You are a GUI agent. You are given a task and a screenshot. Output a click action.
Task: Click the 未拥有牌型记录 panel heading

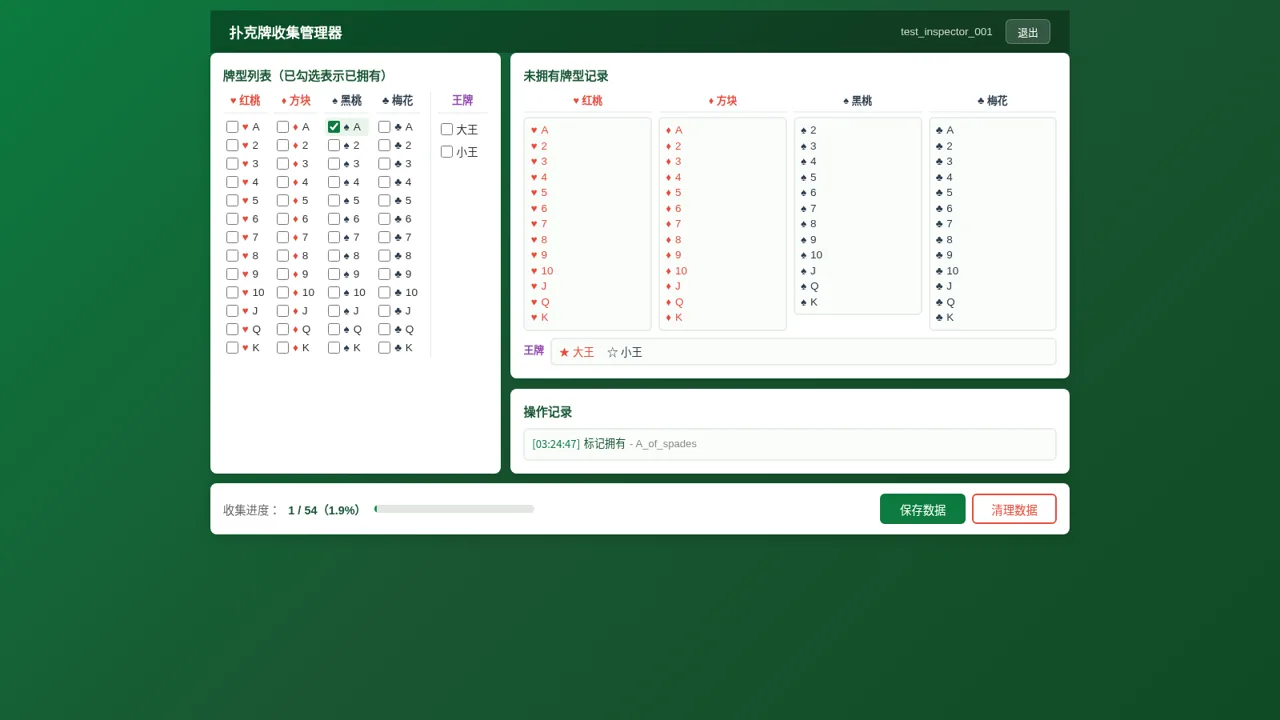pos(566,76)
